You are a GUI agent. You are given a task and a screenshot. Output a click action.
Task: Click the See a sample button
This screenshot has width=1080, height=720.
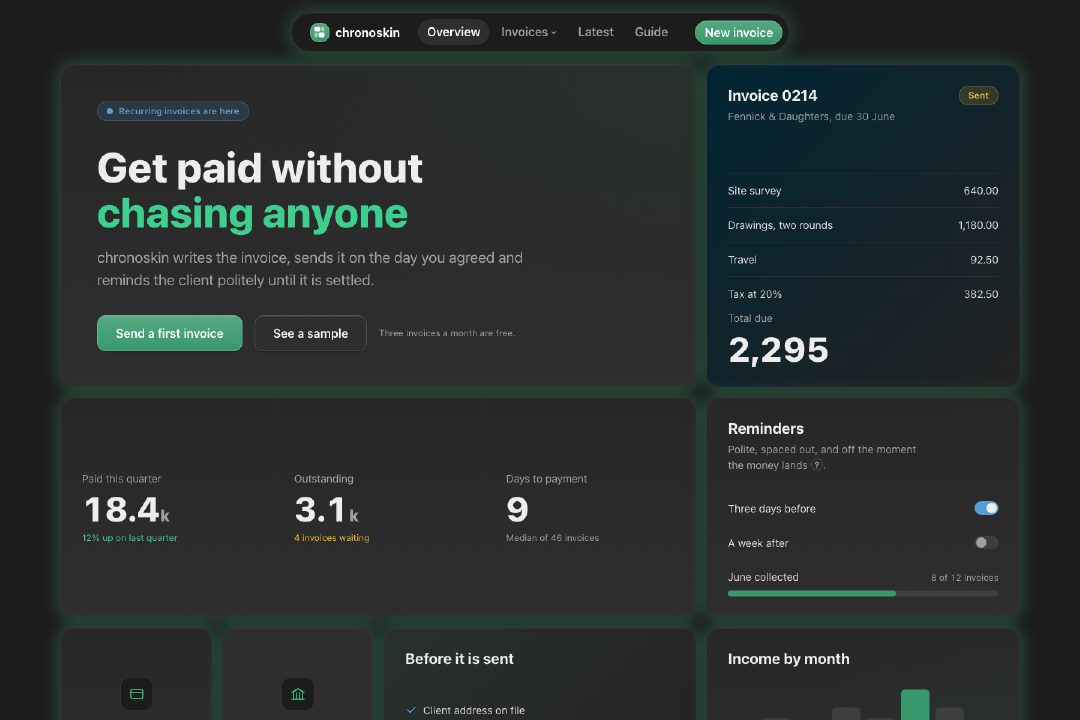(x=311, y=333)
